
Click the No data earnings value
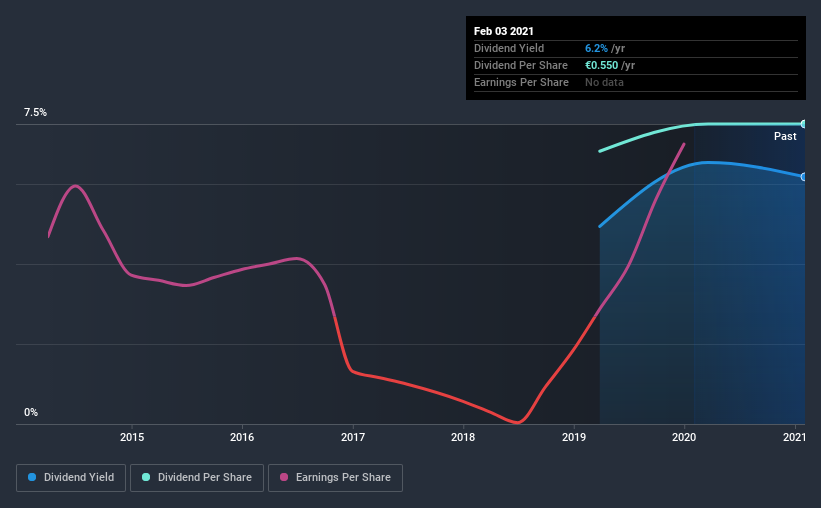pos(604,82)
